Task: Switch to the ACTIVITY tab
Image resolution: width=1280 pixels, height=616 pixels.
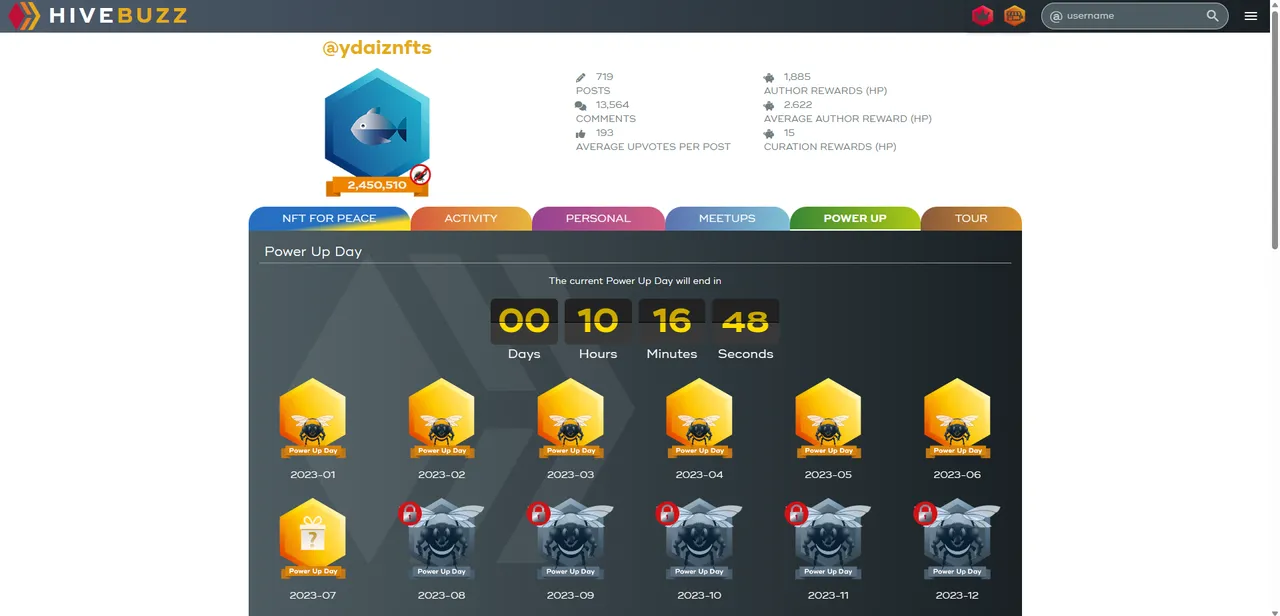Action: [x=471, y=218]
